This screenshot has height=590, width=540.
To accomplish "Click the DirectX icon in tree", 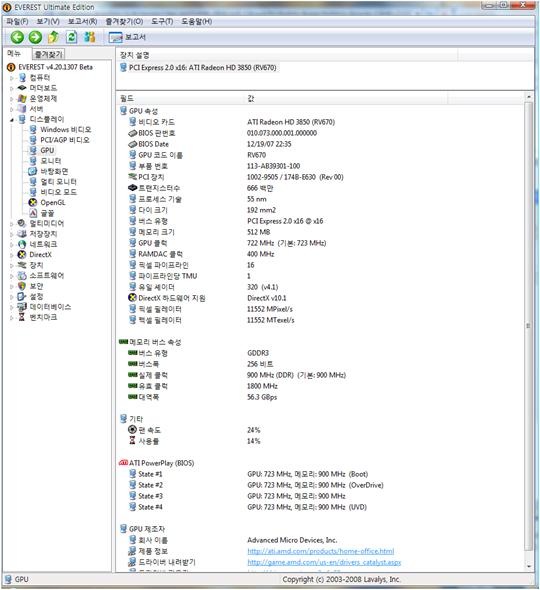I will (22, 255).
